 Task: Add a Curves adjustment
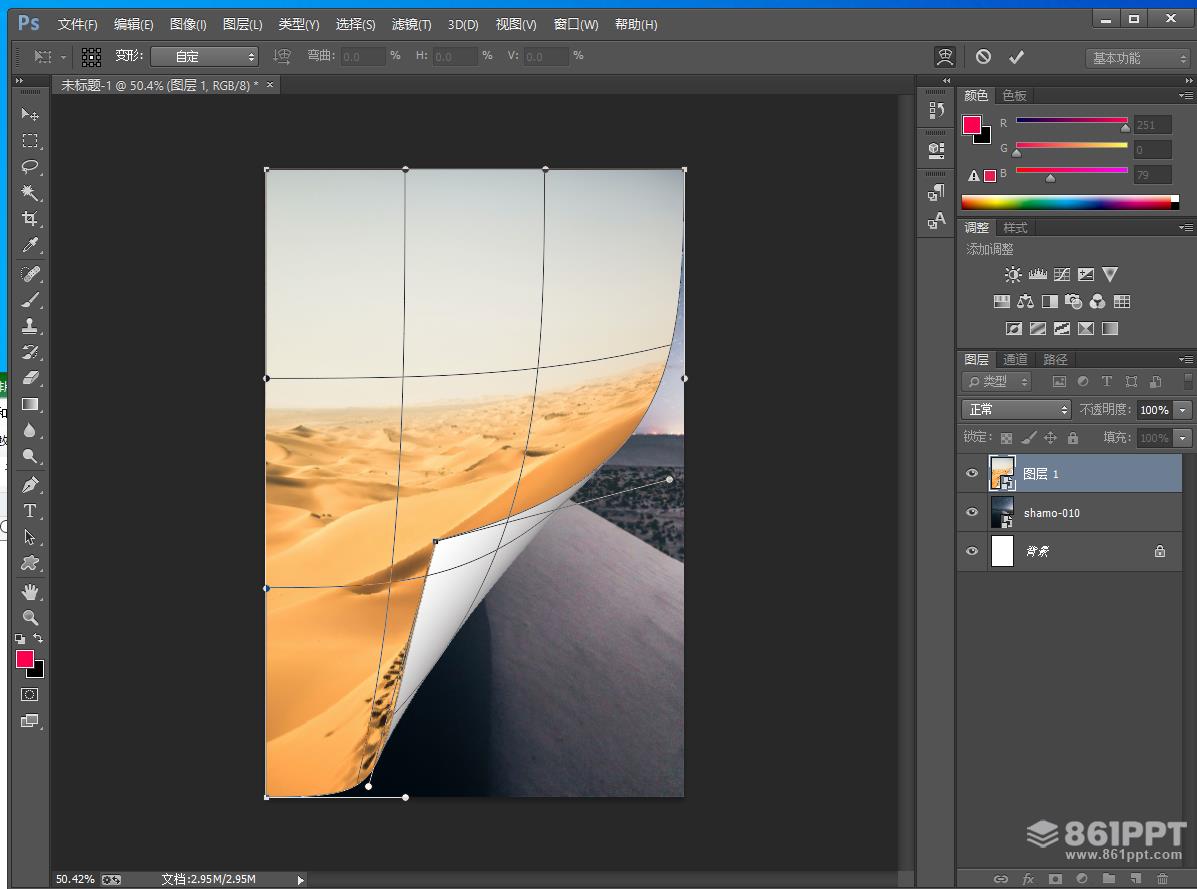click(1062, 275)
